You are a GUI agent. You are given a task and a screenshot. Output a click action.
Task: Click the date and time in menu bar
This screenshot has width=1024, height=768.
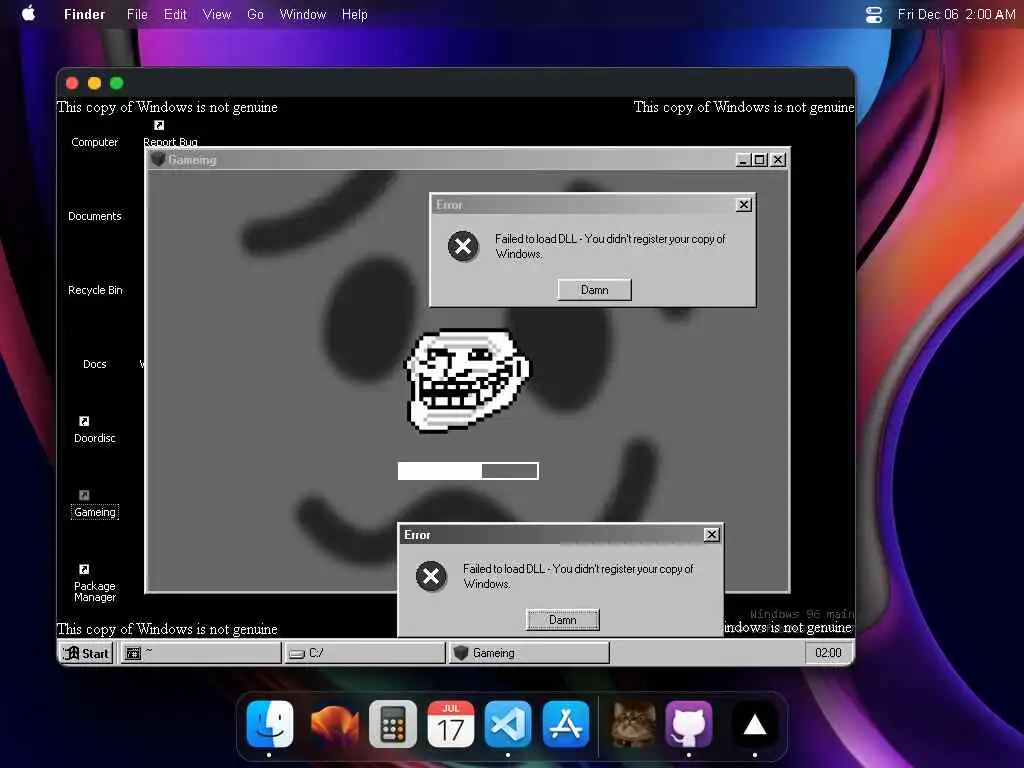pyautogui.click(x=956, y=14)
